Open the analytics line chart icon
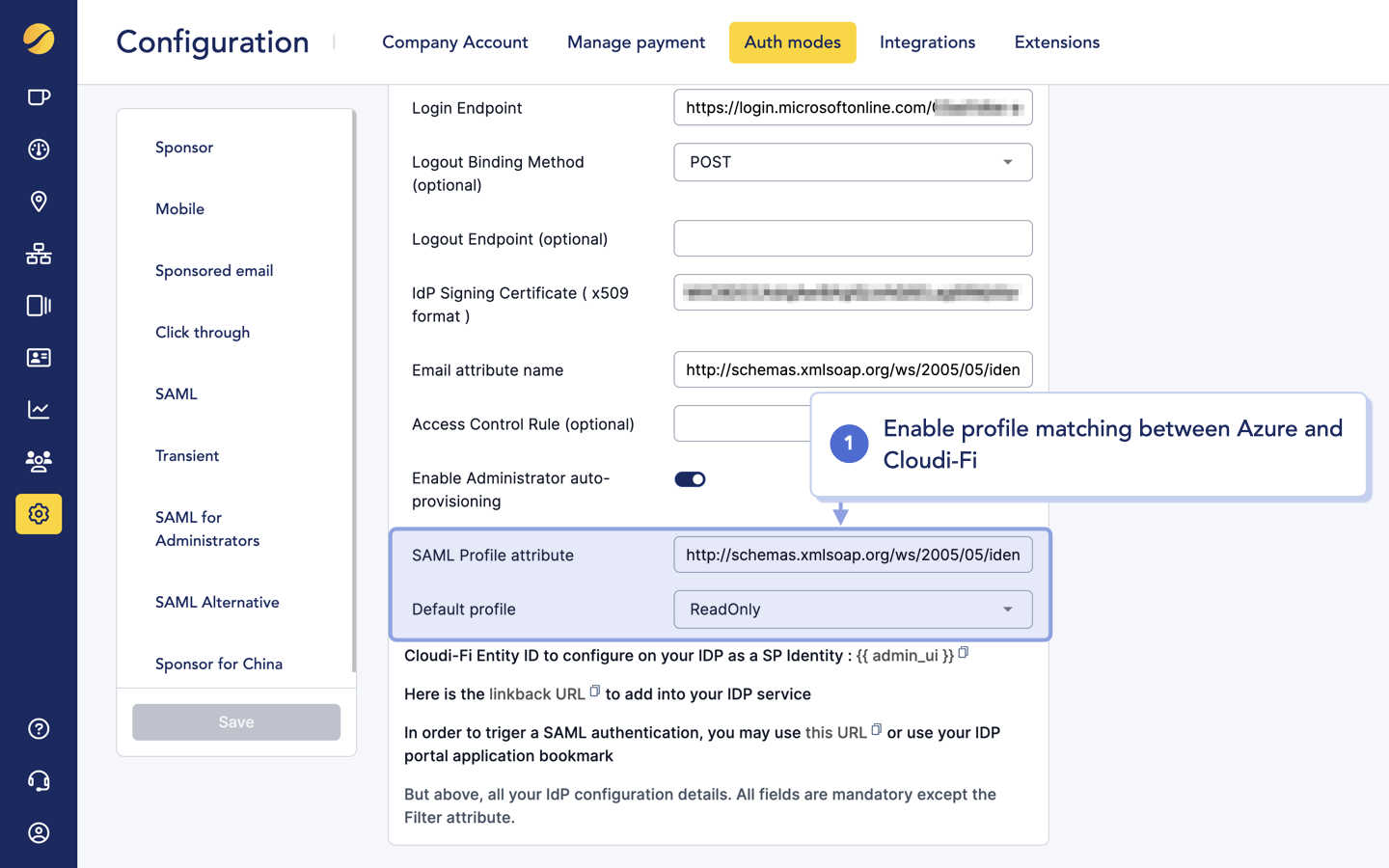Screen dimensions: 1389x868 [x=39, y=410]
